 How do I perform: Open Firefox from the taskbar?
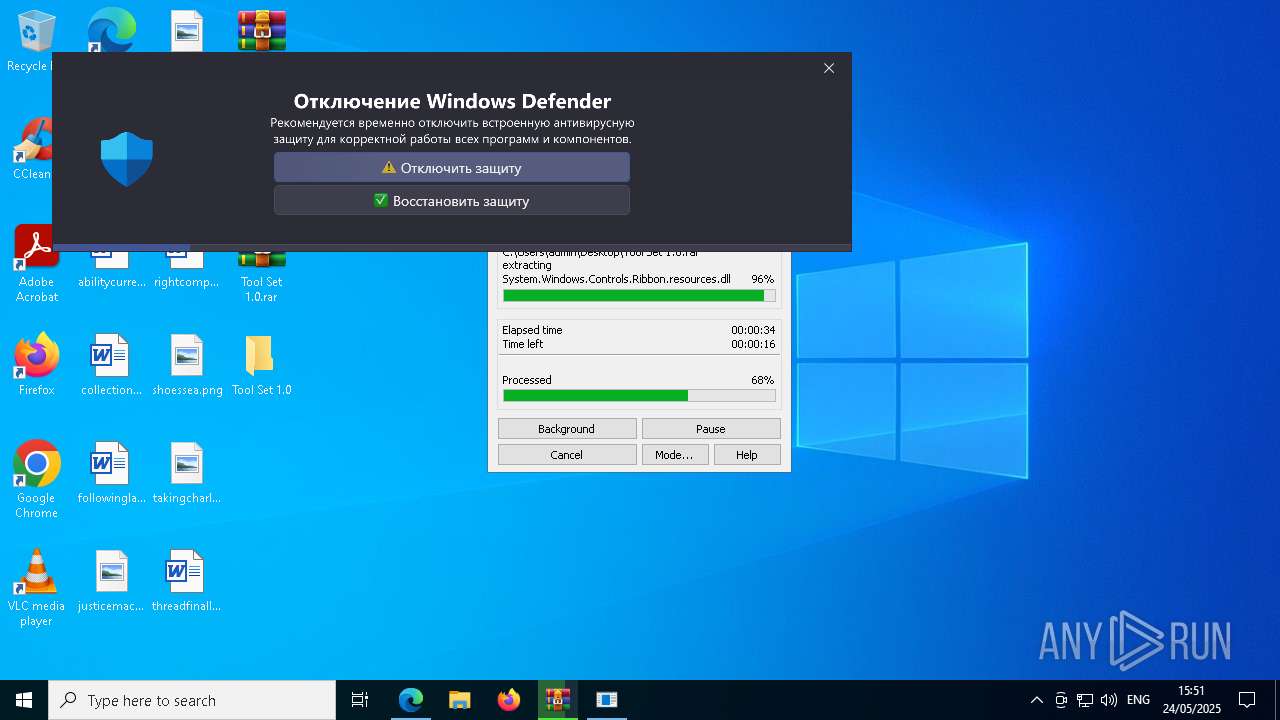[509, 700]
